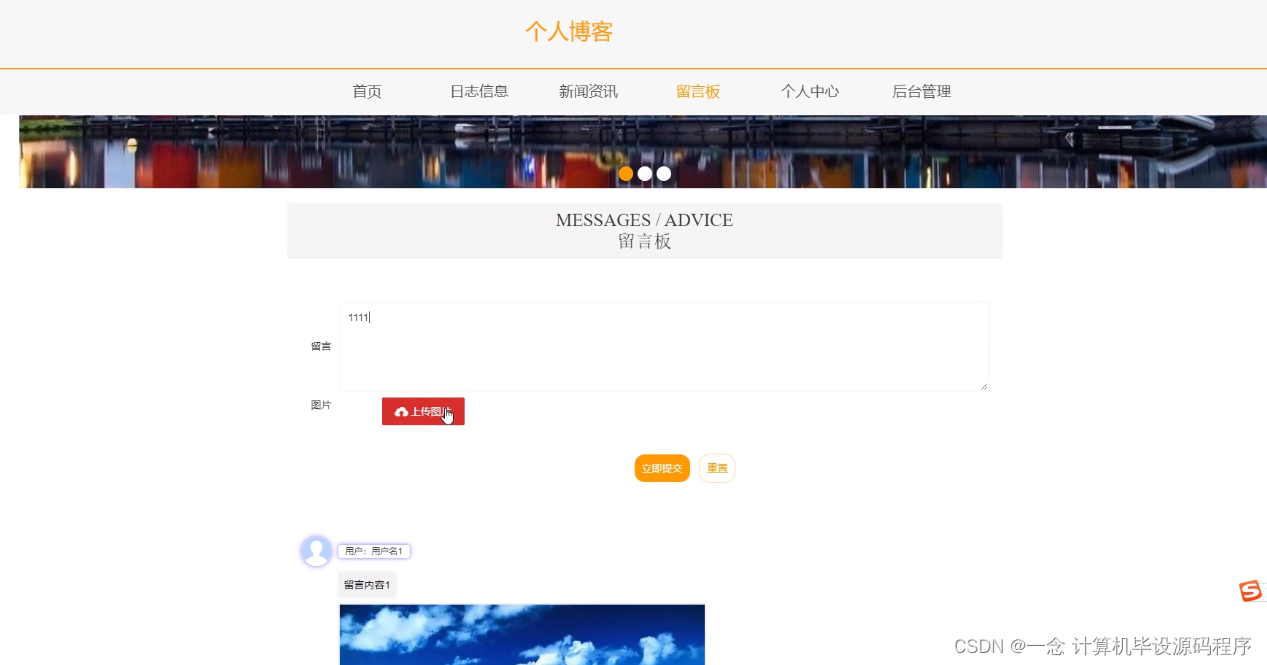Click the 个人博客 site title
1267x665 pixels.
(568, 32)
